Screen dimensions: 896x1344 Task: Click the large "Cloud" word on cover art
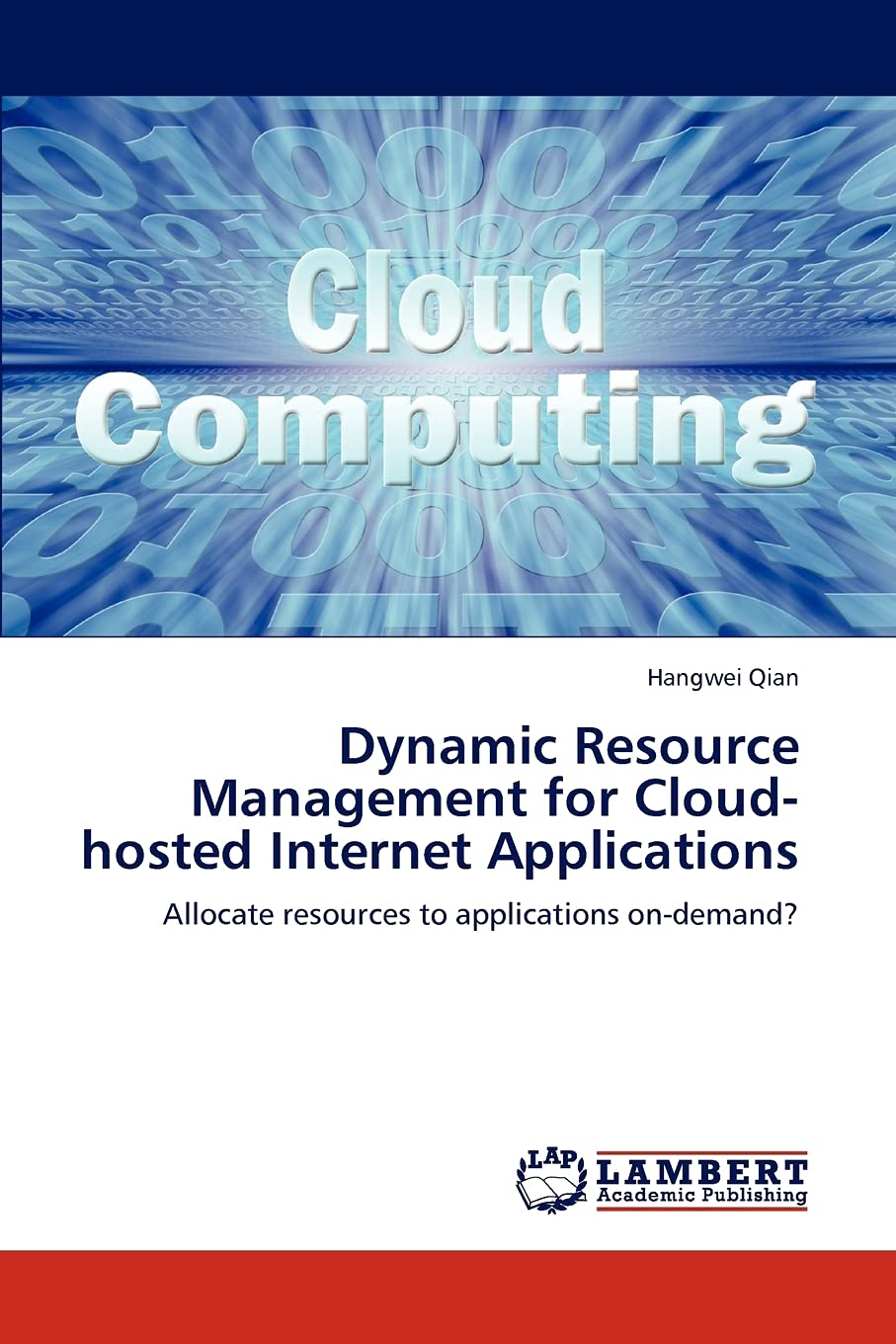click(446, 299)
